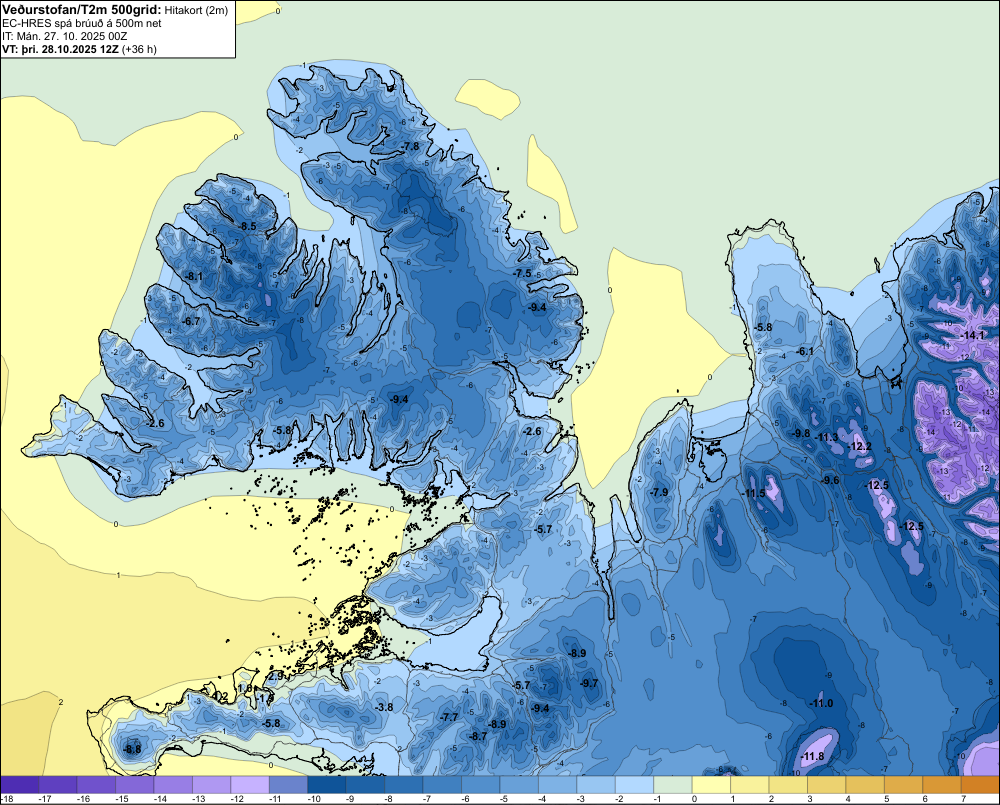Click the -12.2 temperature label
This screenshot has width=1000, height=805.
(860, 446)
